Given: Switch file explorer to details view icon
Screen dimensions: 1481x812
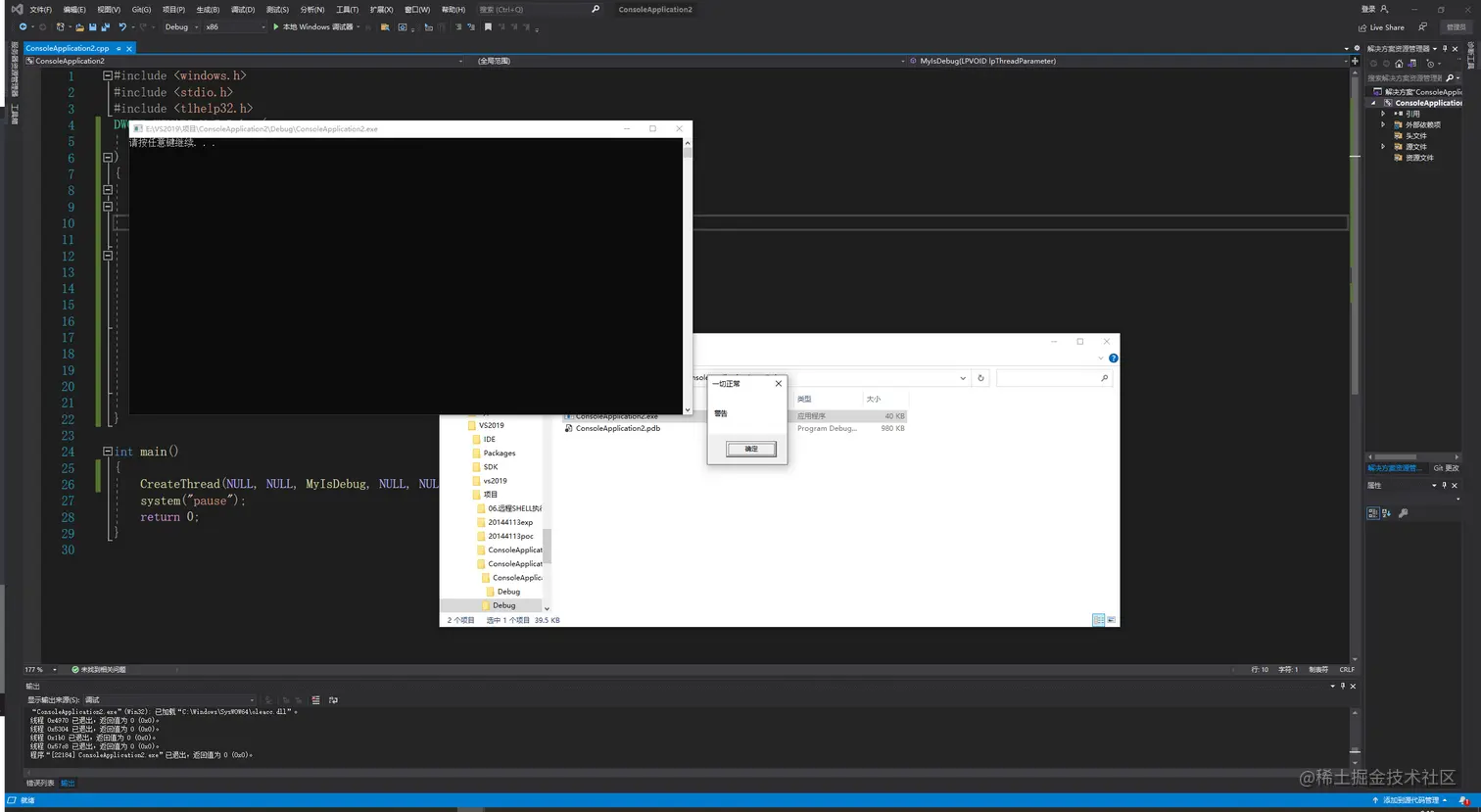Looking at the screenshot, I should (x=1098, y=620).
